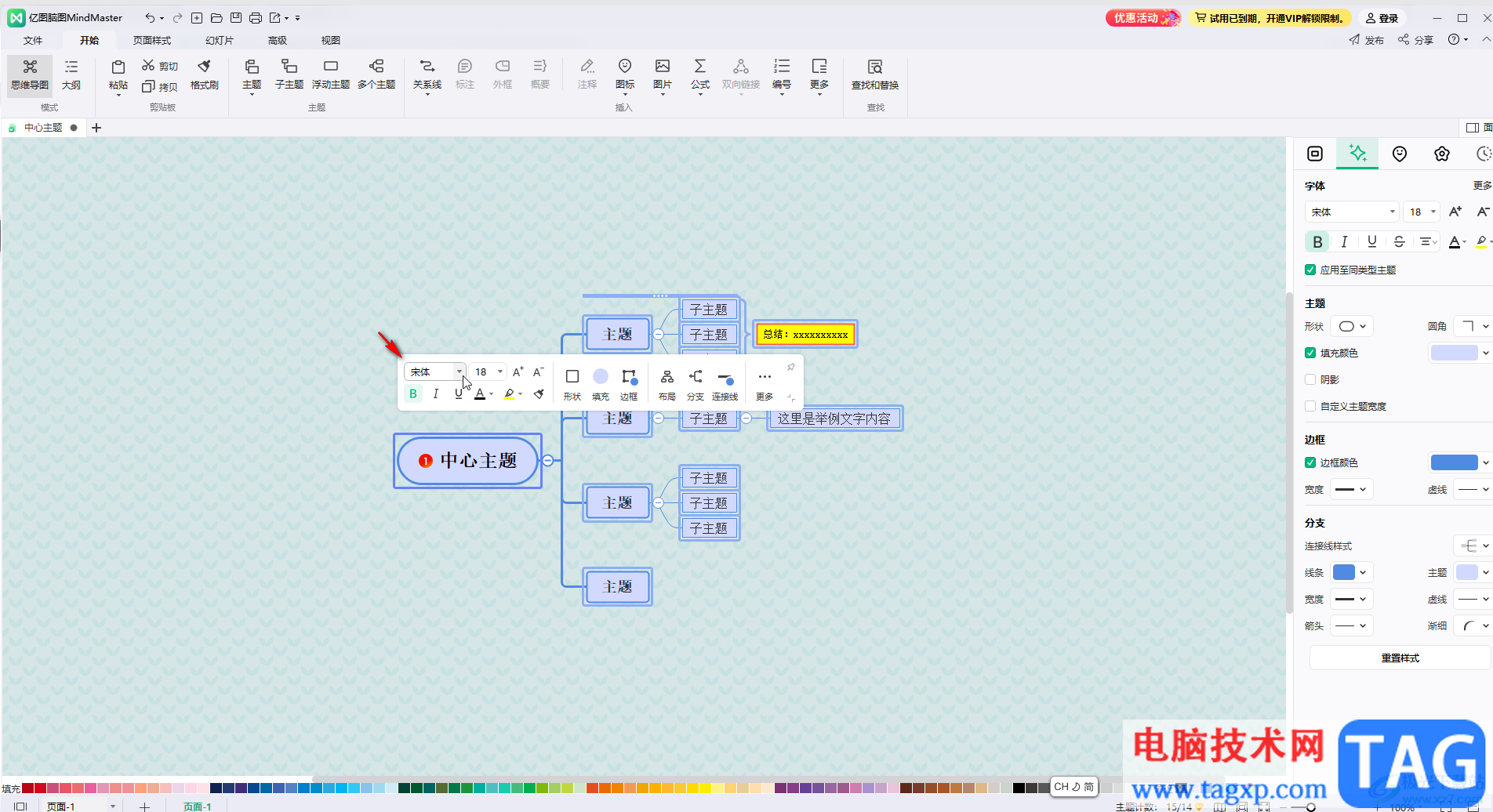
Task: Click the Reset Style (重置样式) button
Action: [1400, 658]
